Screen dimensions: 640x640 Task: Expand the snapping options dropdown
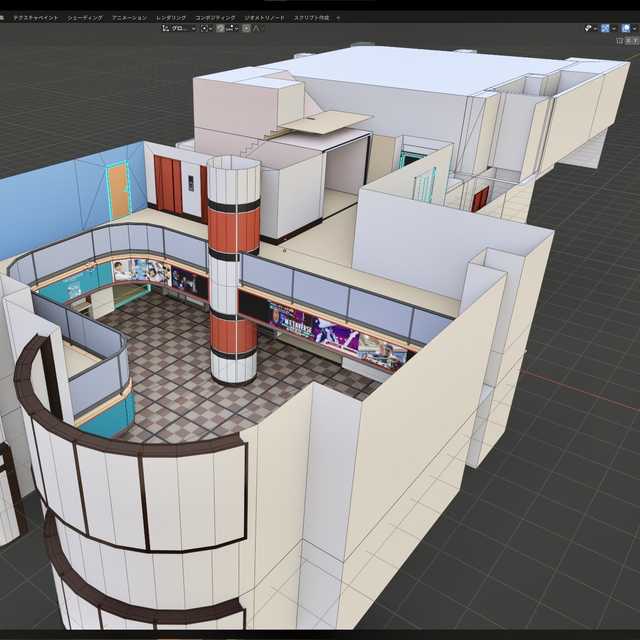pos(234,29)
